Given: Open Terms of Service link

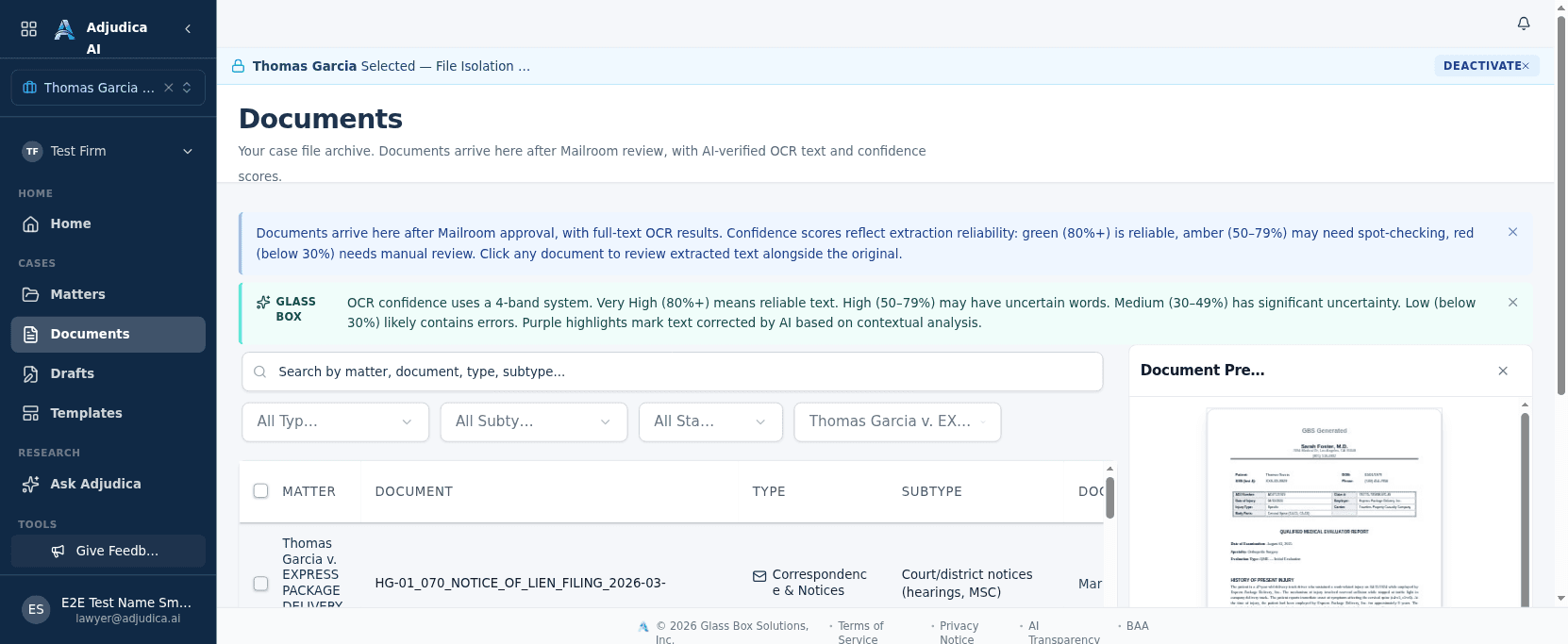Looking at the screenshot, I should (860, 633).
